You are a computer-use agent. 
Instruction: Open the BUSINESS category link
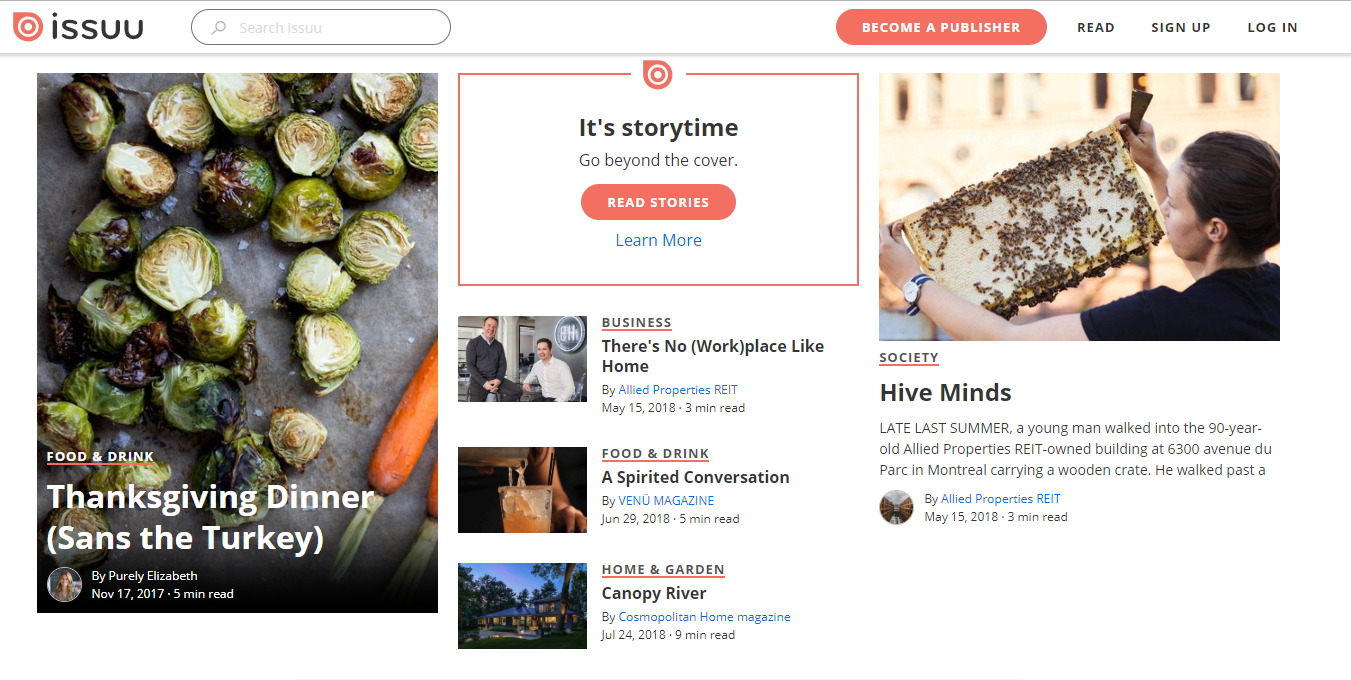pyautogui.click(x=637, y=322)
